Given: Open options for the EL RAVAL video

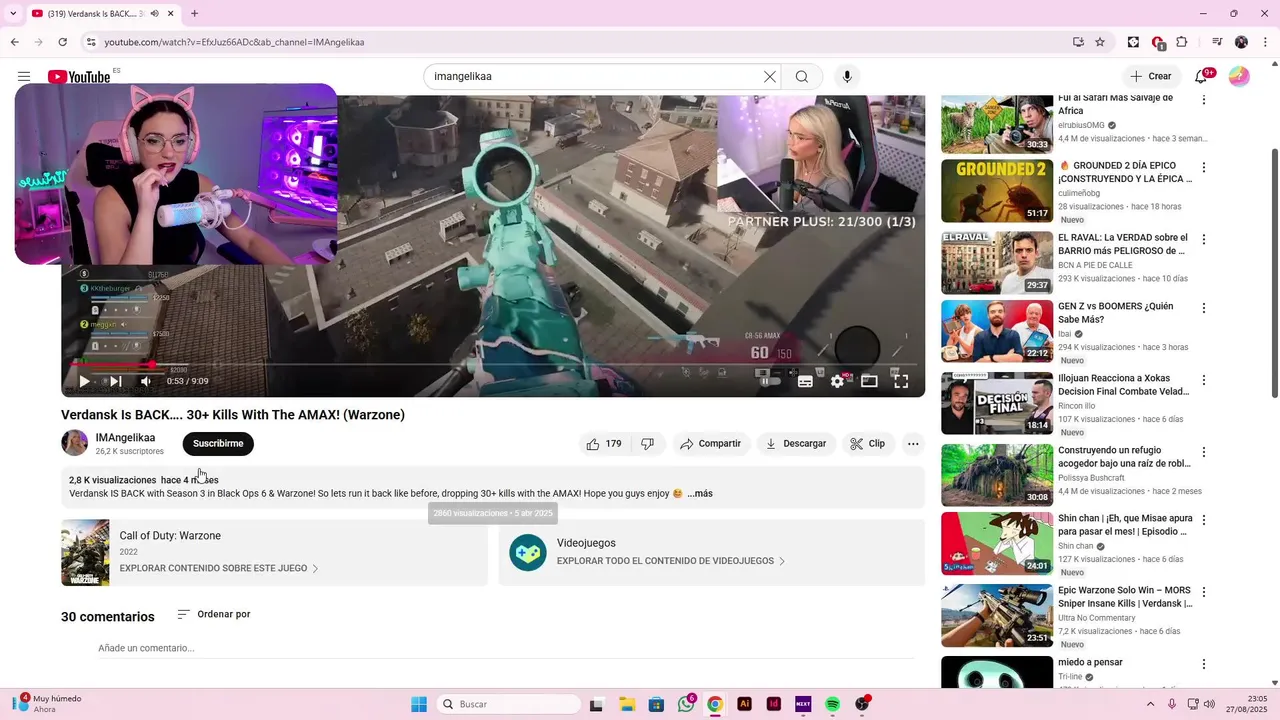Looking at the screenshot, I should point(1204,239).
